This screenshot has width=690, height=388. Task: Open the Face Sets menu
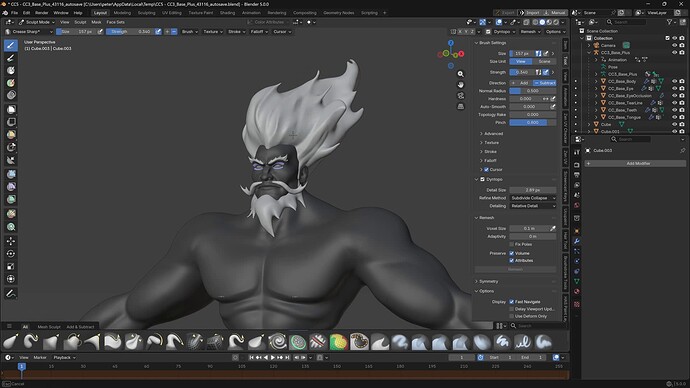click(115, 22)
